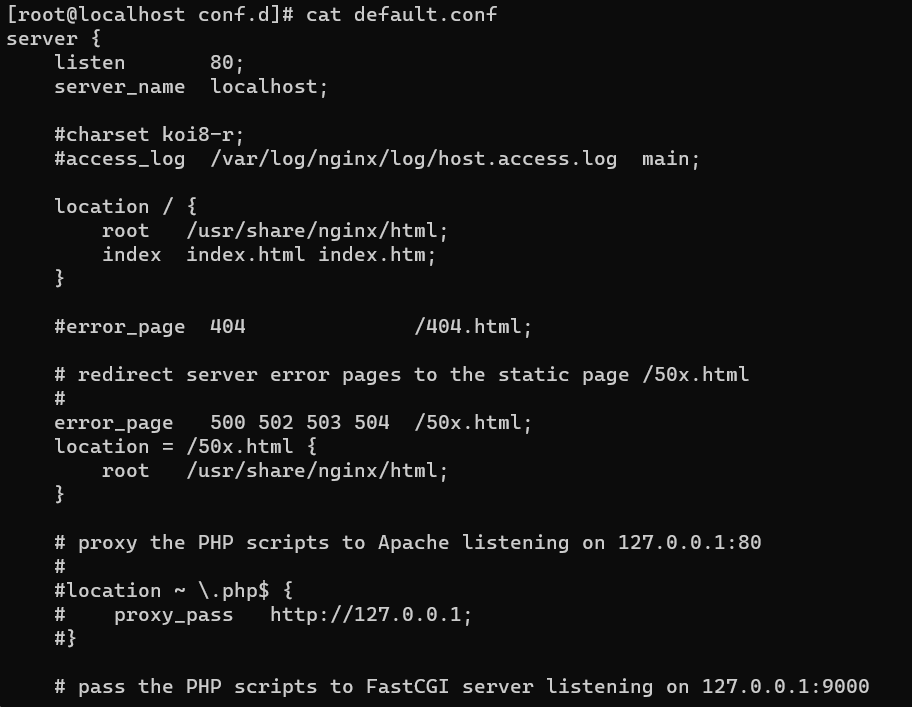The height and width of the screenshot is (707, 912).
Task: Click the "cat default.conf" command text
Action: click(x=401, y=14)
